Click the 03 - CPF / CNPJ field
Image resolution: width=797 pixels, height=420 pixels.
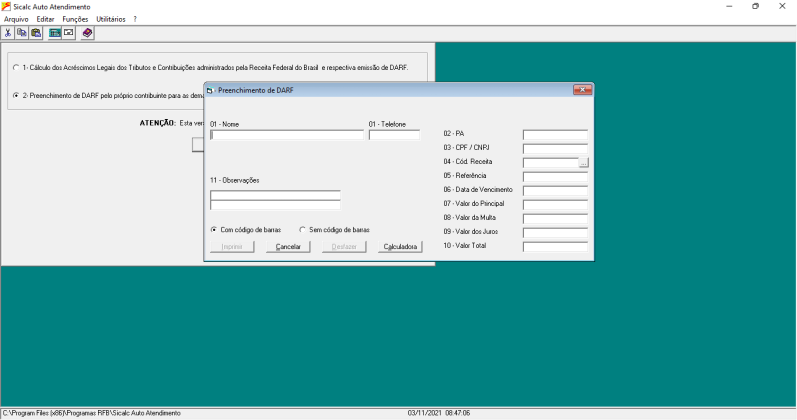click(x=555, y=148)
